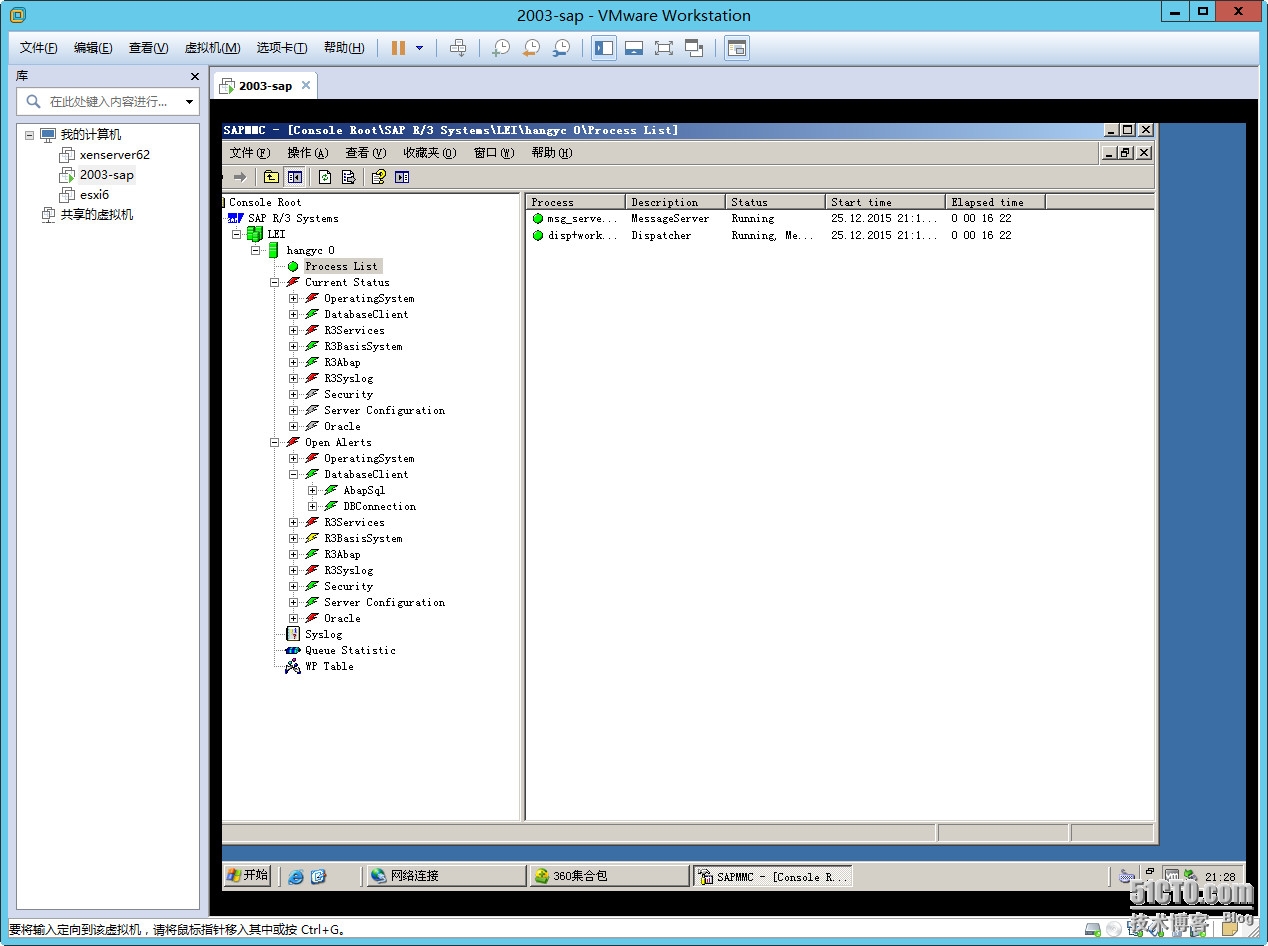Select 共享的虚拟机 in the library
The image size is (1268, 946).
(96, 215)
